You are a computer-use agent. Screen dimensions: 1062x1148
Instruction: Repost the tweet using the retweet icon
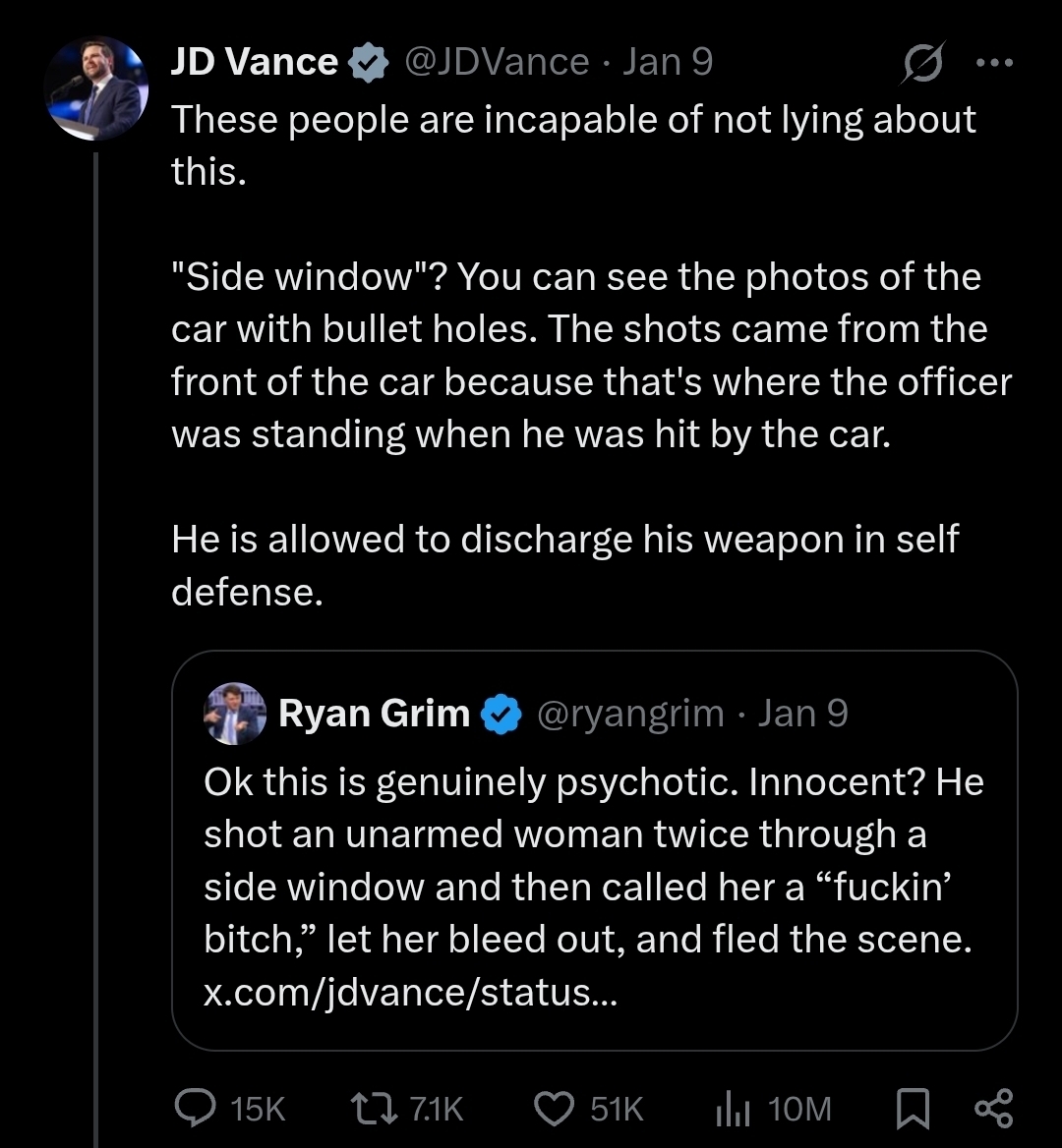tap(373, 1108)
